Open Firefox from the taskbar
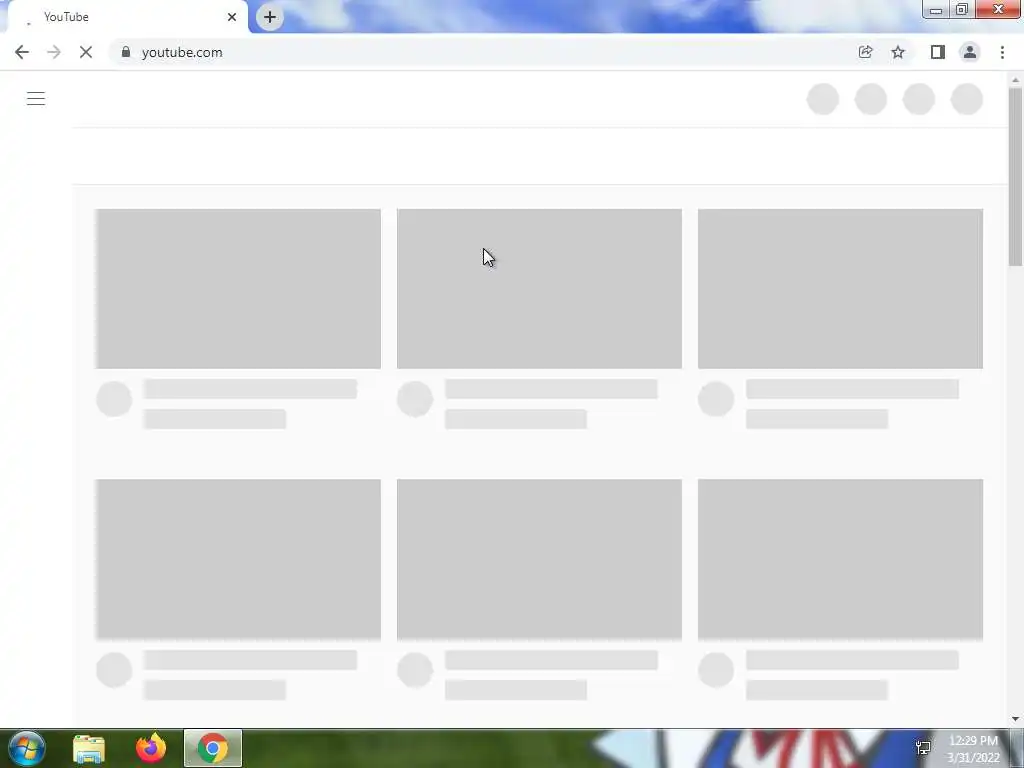 click(151, 748)
